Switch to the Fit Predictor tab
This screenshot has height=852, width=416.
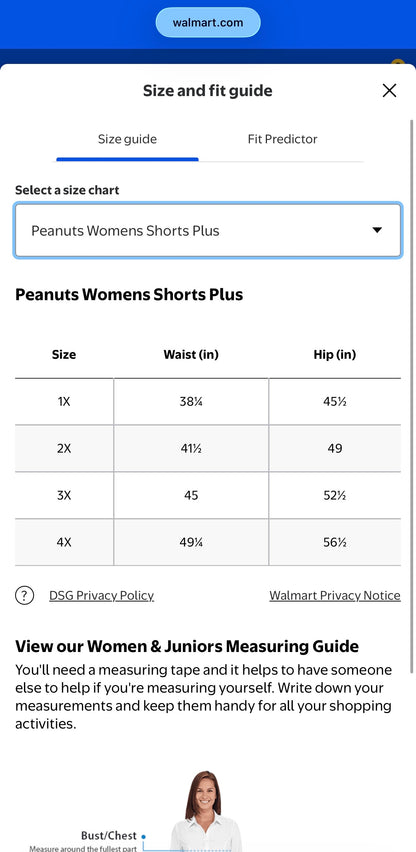click(282, 140)
